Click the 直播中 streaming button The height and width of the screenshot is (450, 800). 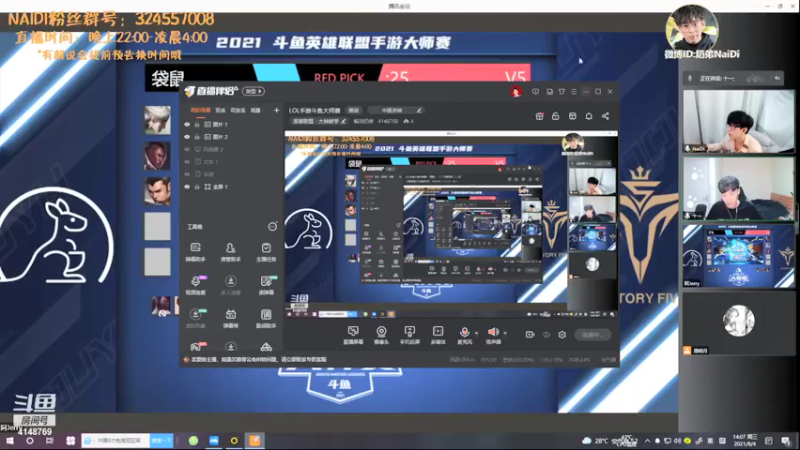tap(592, 335)
